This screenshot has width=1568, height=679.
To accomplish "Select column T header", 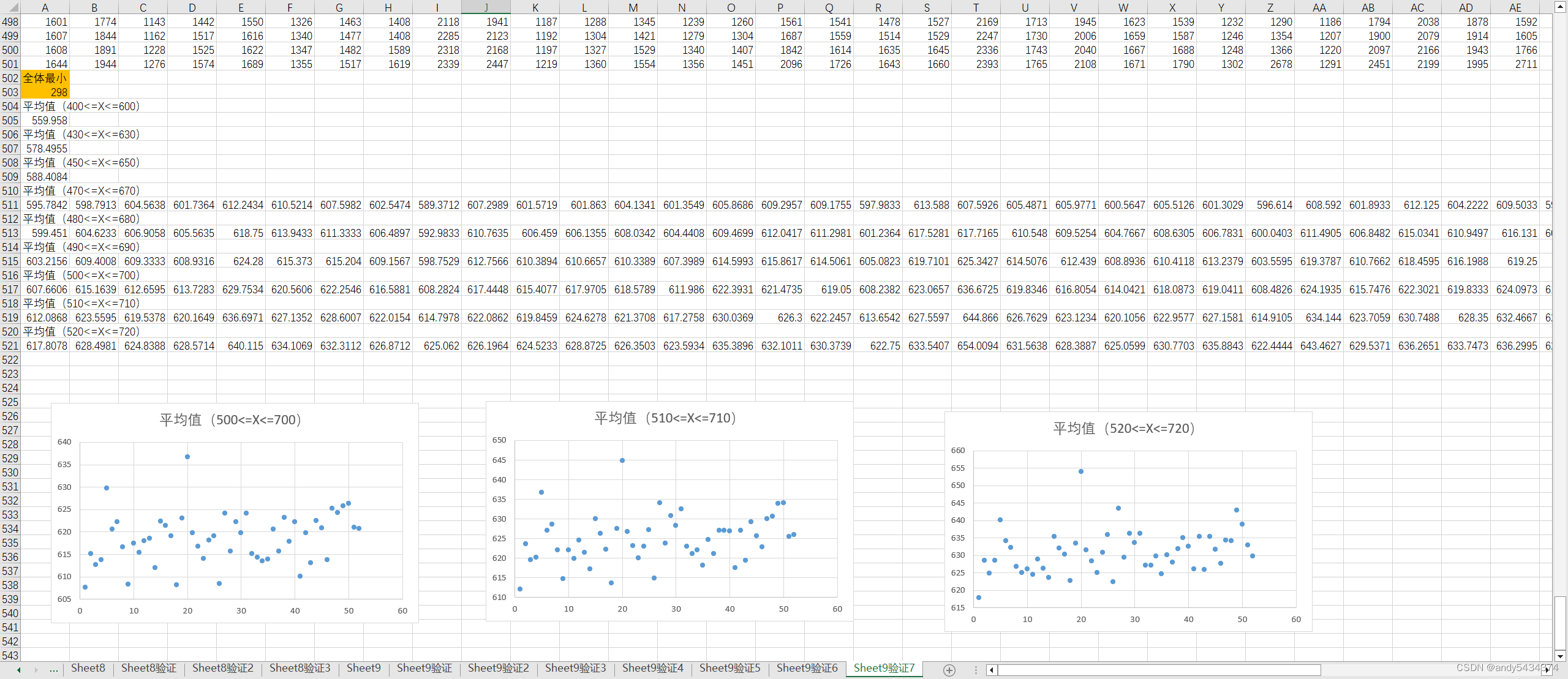I will click(976, 7).
